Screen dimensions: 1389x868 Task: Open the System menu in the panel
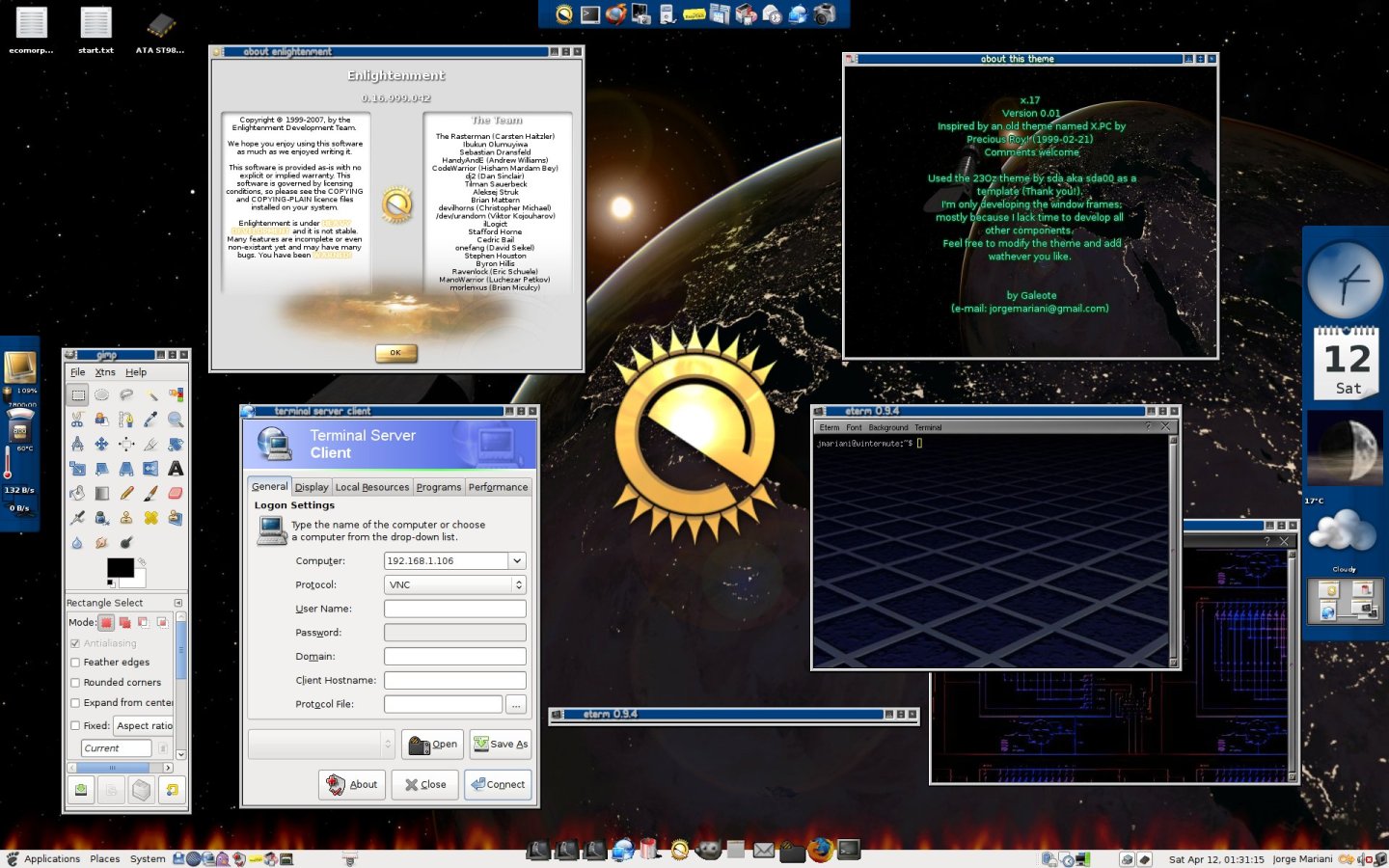[148, 858]
